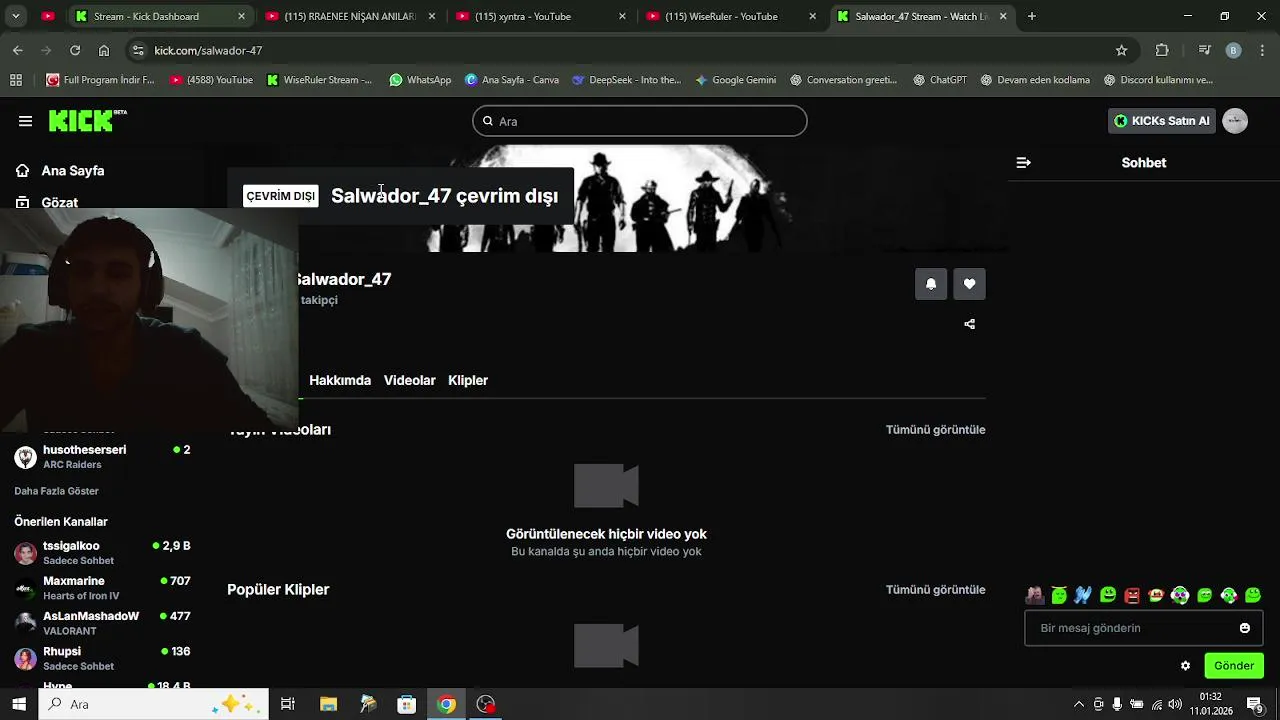This screenshot has height=720, width=1280.
Task: Close the Stream - Kick Dashboard tab
Action: [x=241, y=16]
